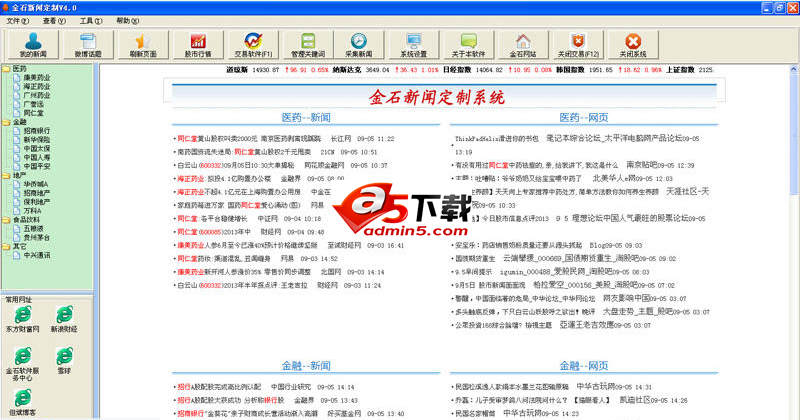Open 系统设置 system settings
Image resolution: width=804 pixels, height=420 pixels.
pos(414,45)
